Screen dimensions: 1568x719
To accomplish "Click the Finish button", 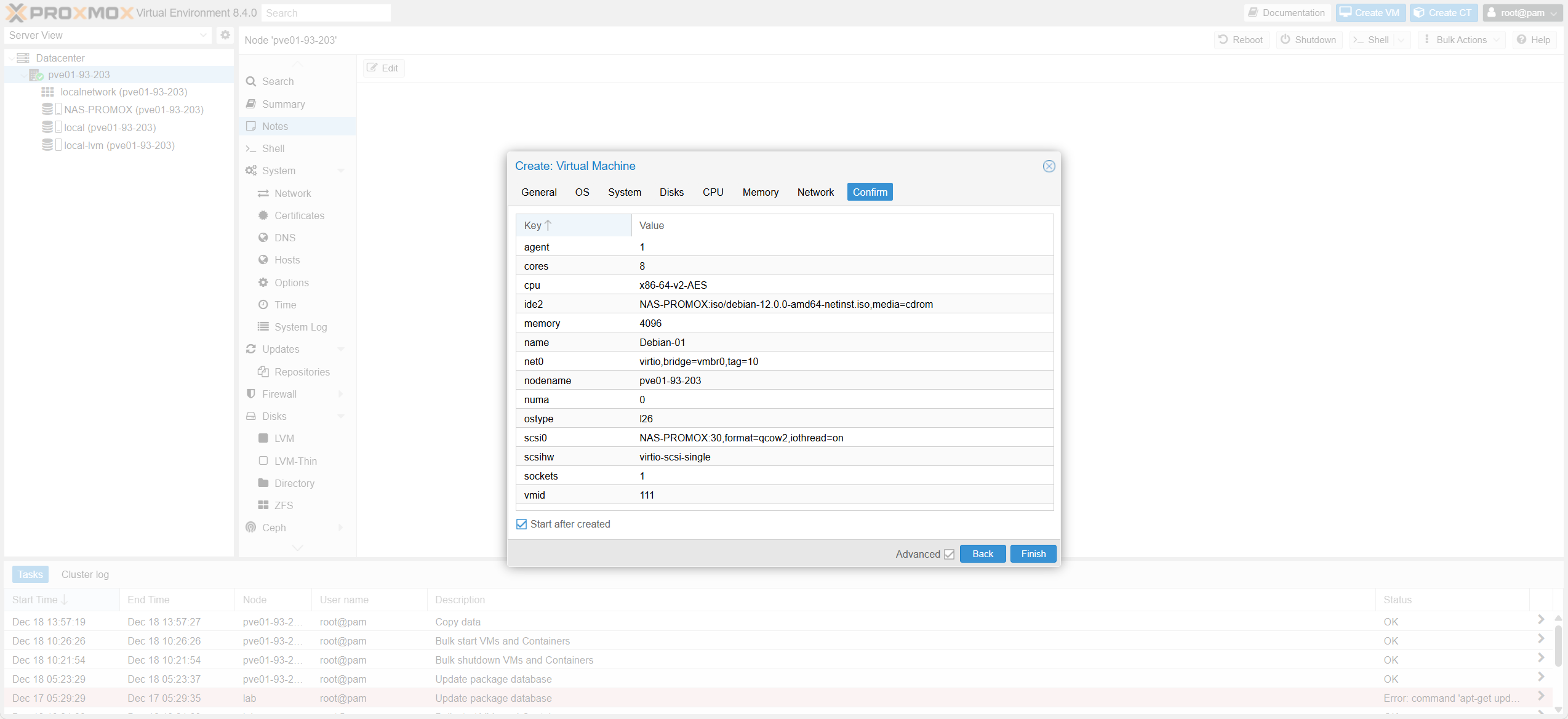I will (1033, 554).
